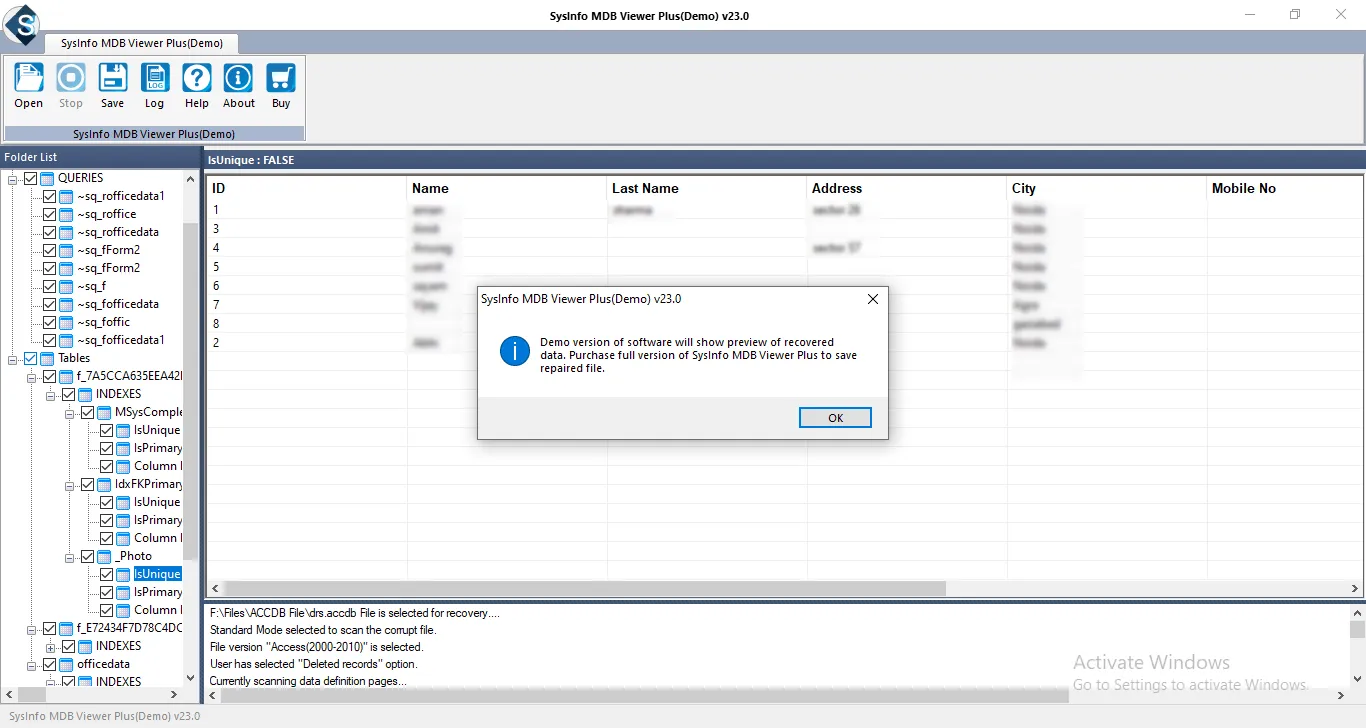The width and height of the screenshot is (1366, 728).
Task: Click the table icon beside MSysComple
Action: (104, 412)
